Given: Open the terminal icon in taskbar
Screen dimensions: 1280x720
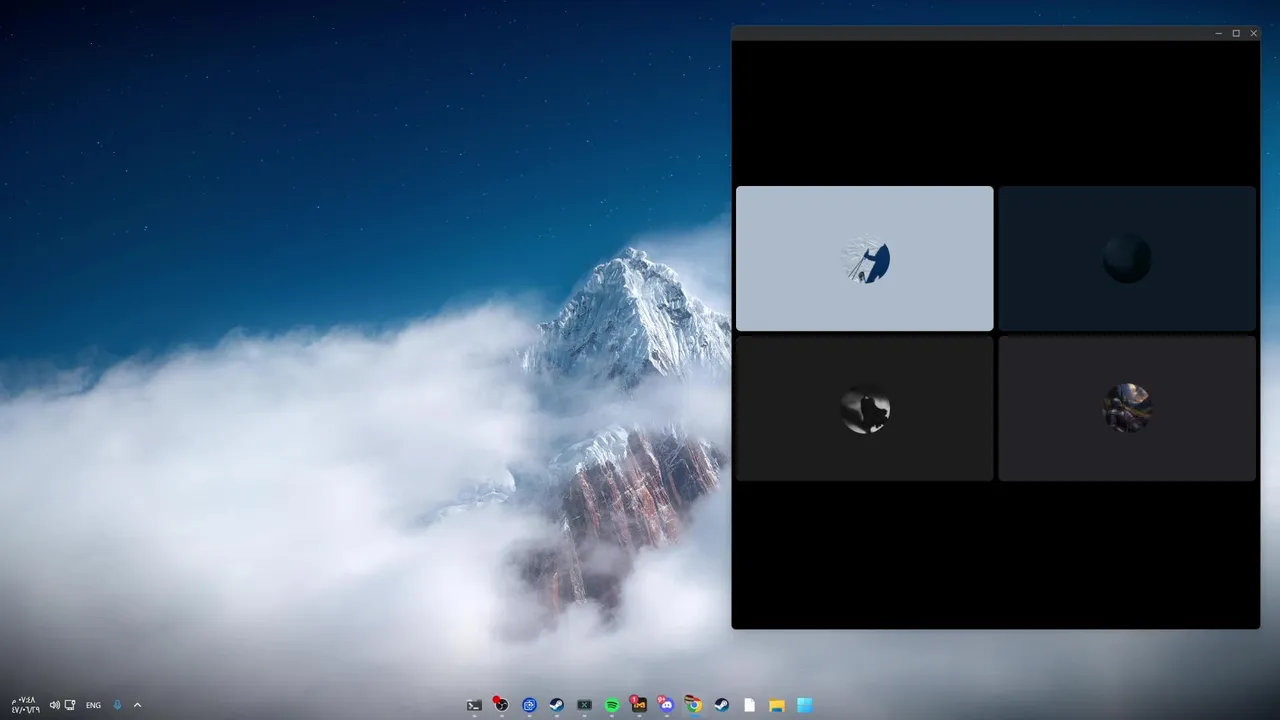Looking at the screenshot, I should point(474,705).
